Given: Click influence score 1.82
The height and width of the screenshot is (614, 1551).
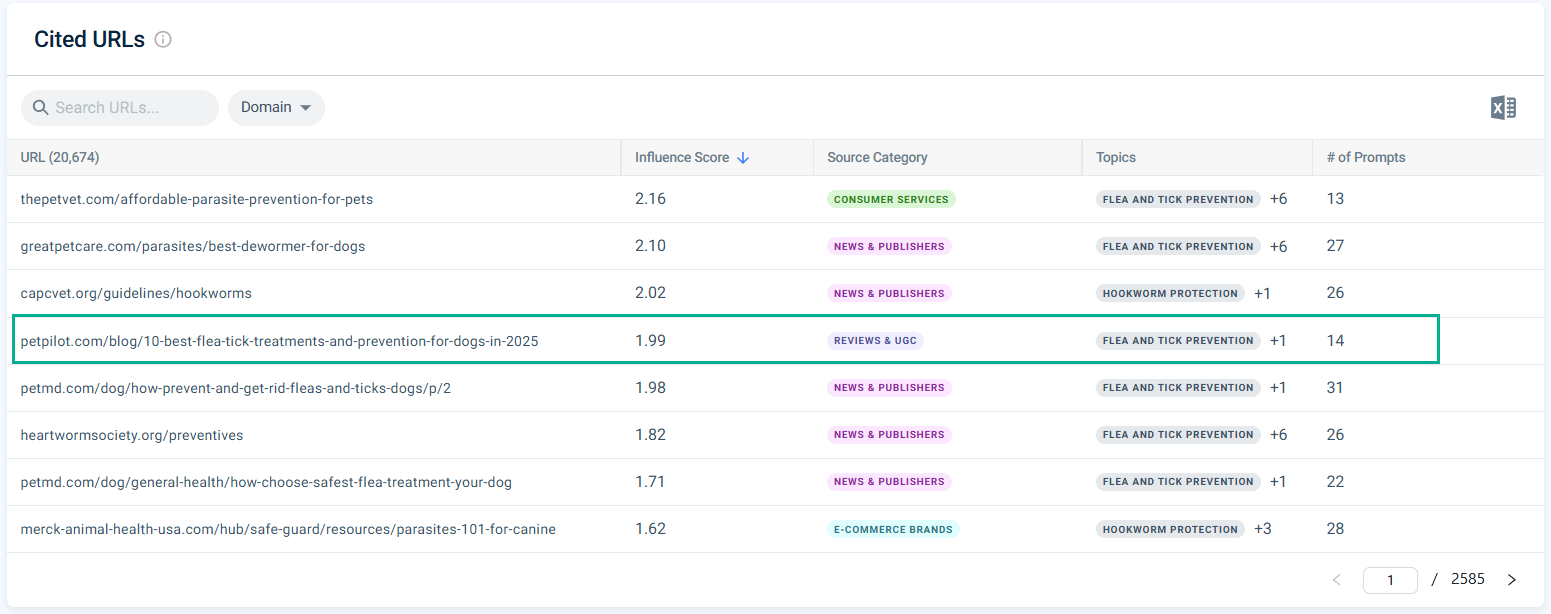Looking at the screenshot, I should coord(650,434).
